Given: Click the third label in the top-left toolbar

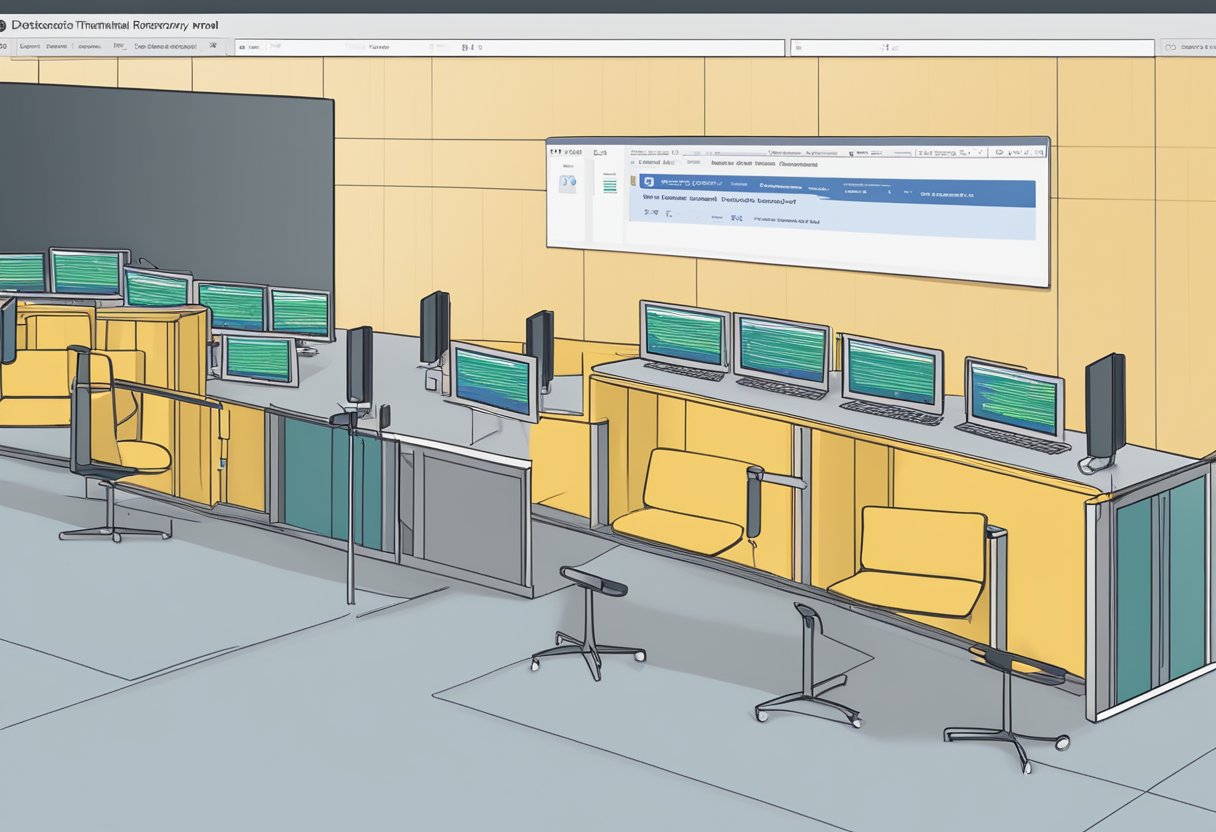Looking at the screenshot, I should coord(90,46).
